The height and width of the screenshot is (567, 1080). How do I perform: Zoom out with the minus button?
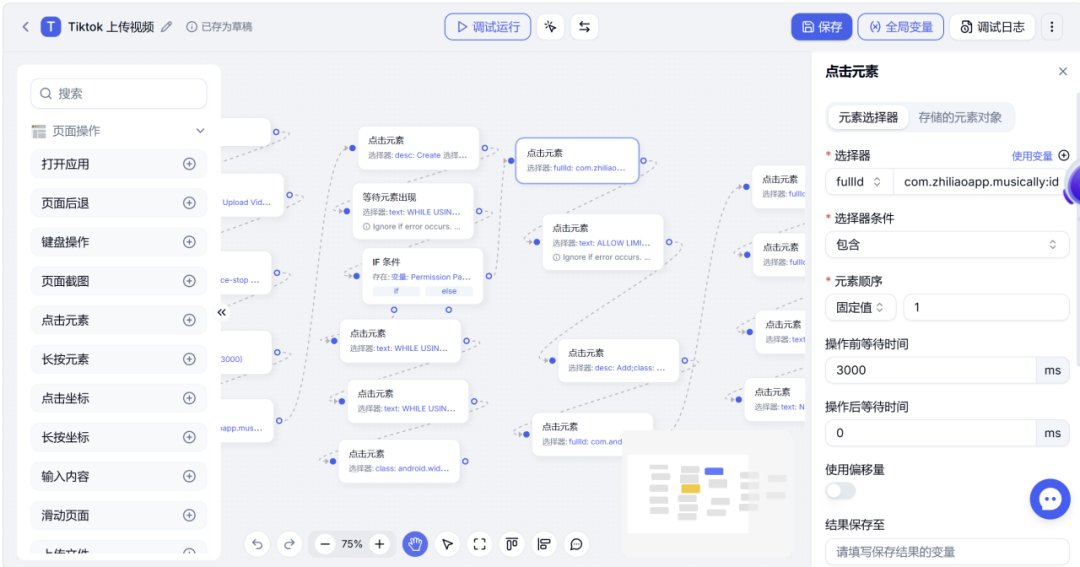325,544
